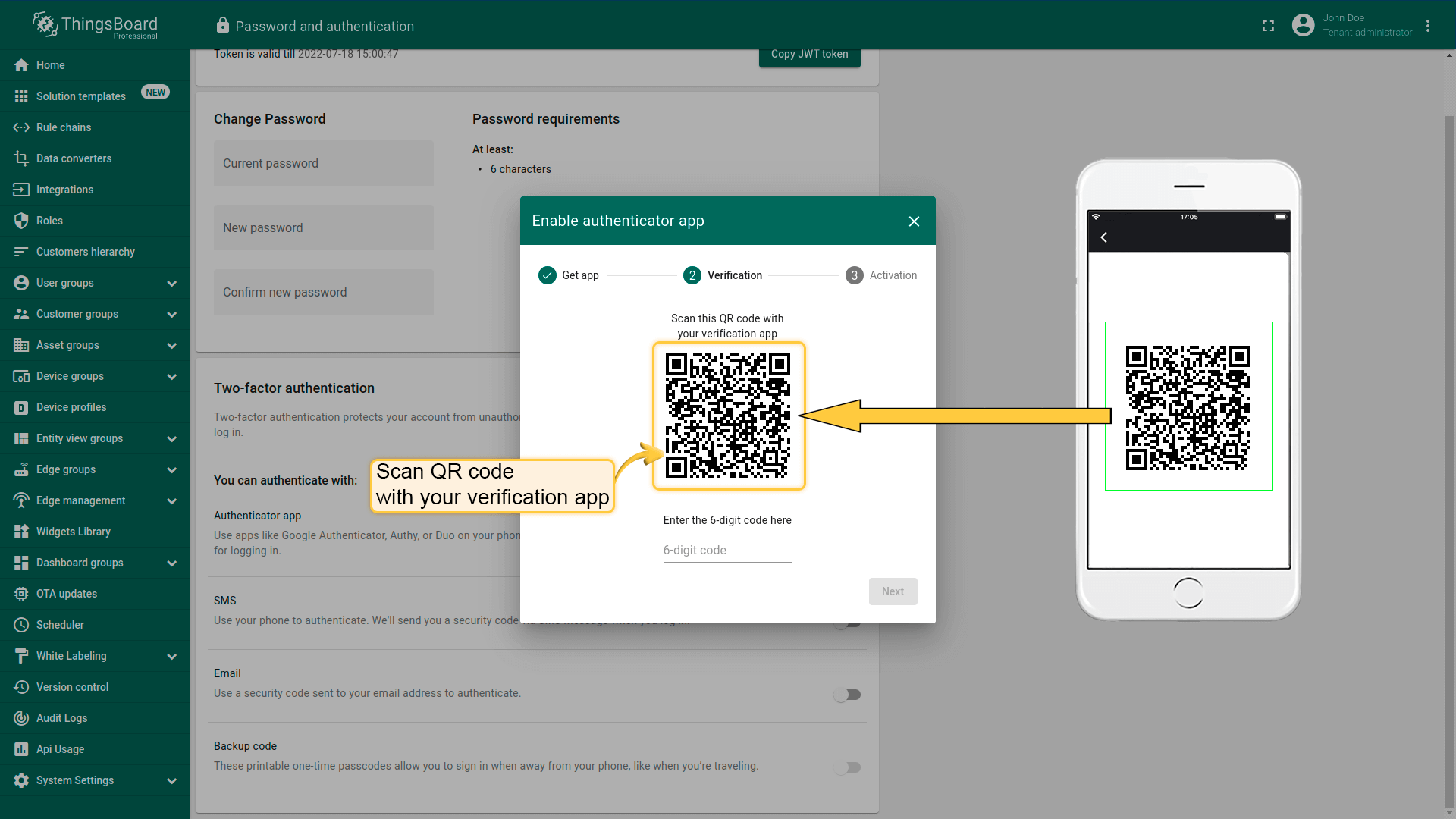Expand Edge management chevron
The image size is (1456, 819).
[x=172, y=501]
